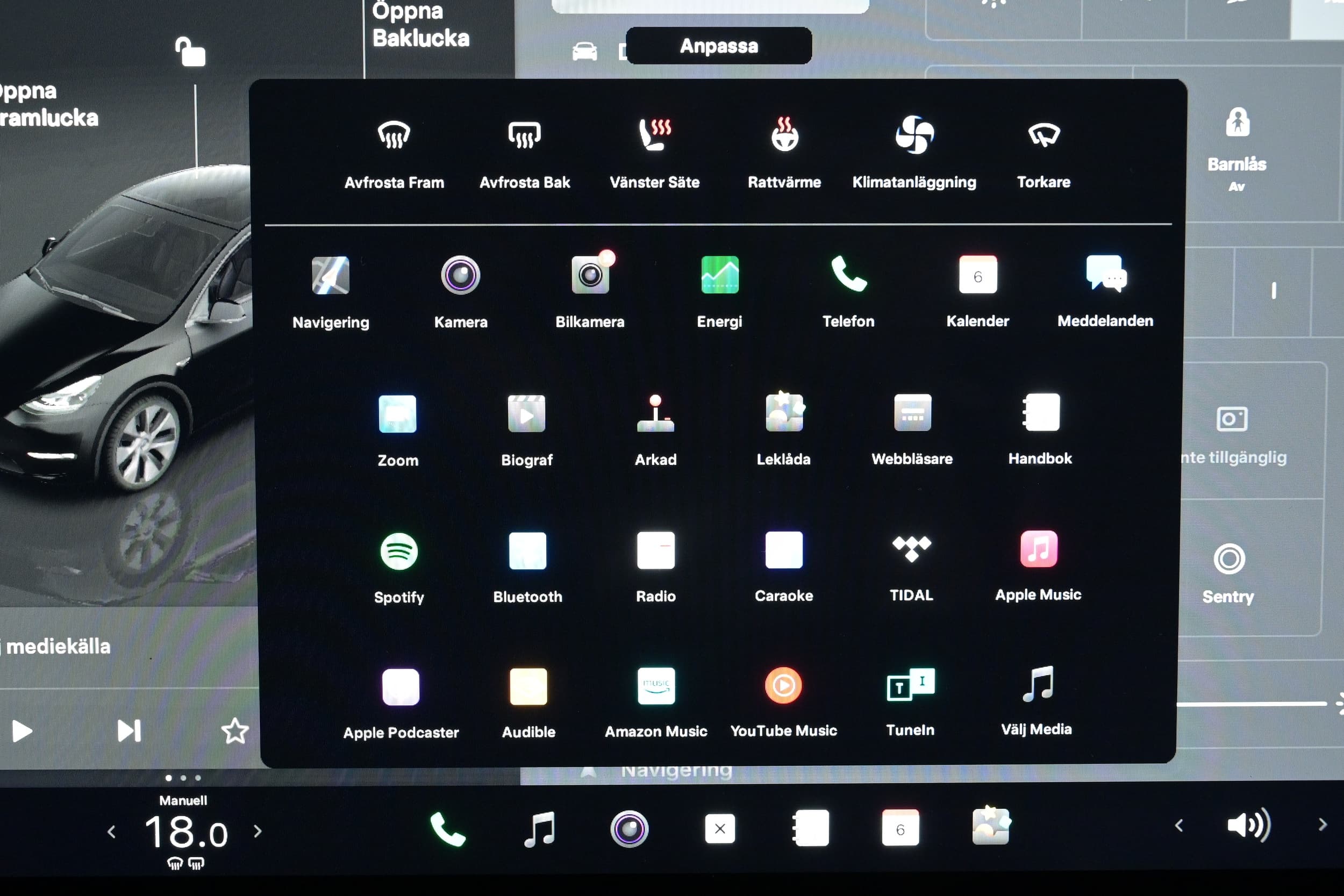Skip to next track
The height and width of the screenshot is (896, 1344).
point(128,731)
